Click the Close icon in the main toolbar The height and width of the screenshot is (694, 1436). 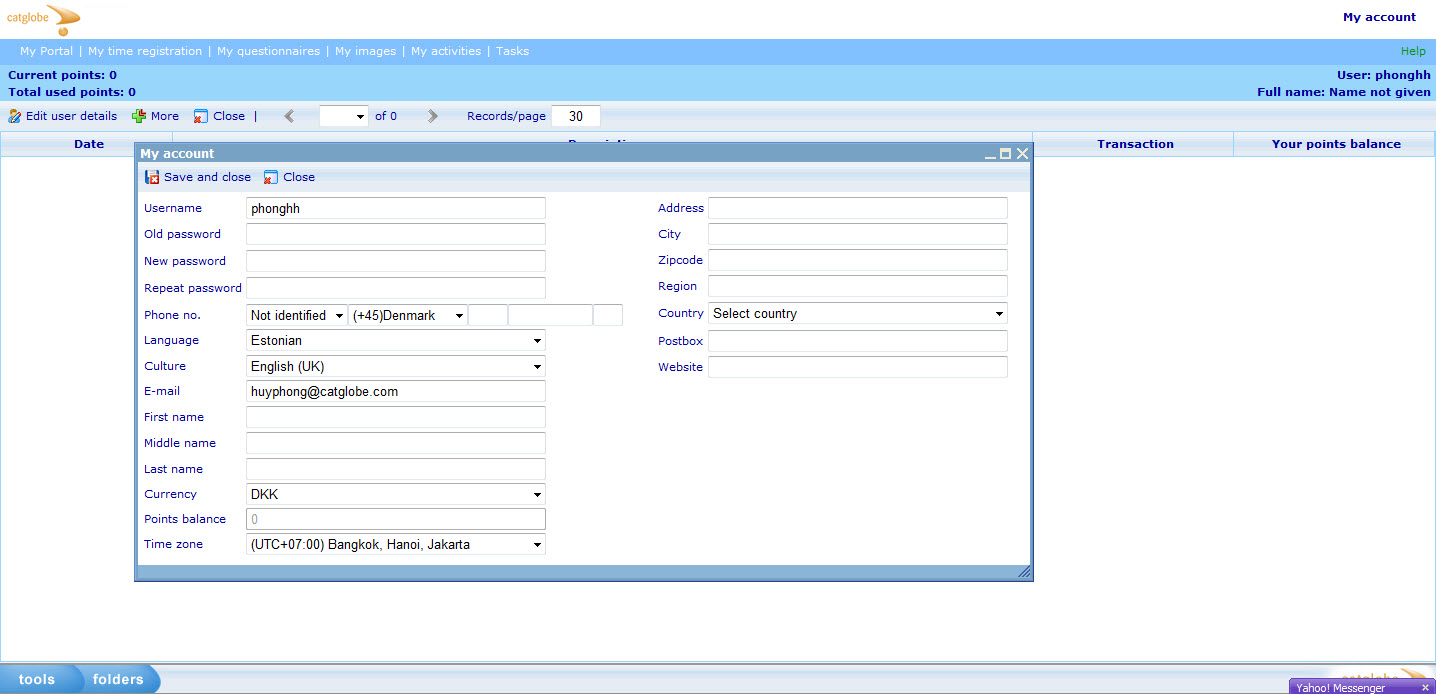pos(201,116)
